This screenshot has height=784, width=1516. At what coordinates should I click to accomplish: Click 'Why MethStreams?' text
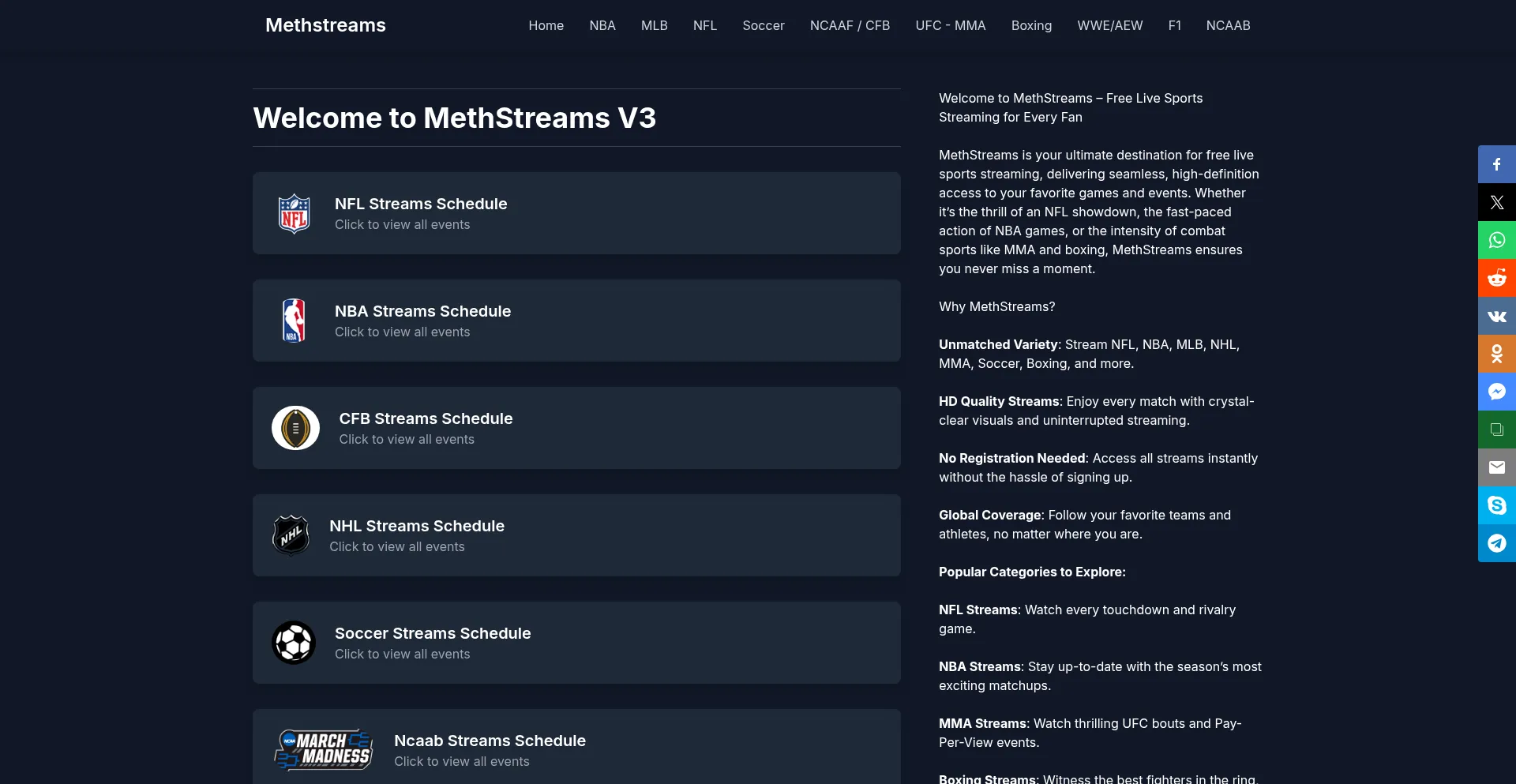pyautogui.click(x=997, y=306)
